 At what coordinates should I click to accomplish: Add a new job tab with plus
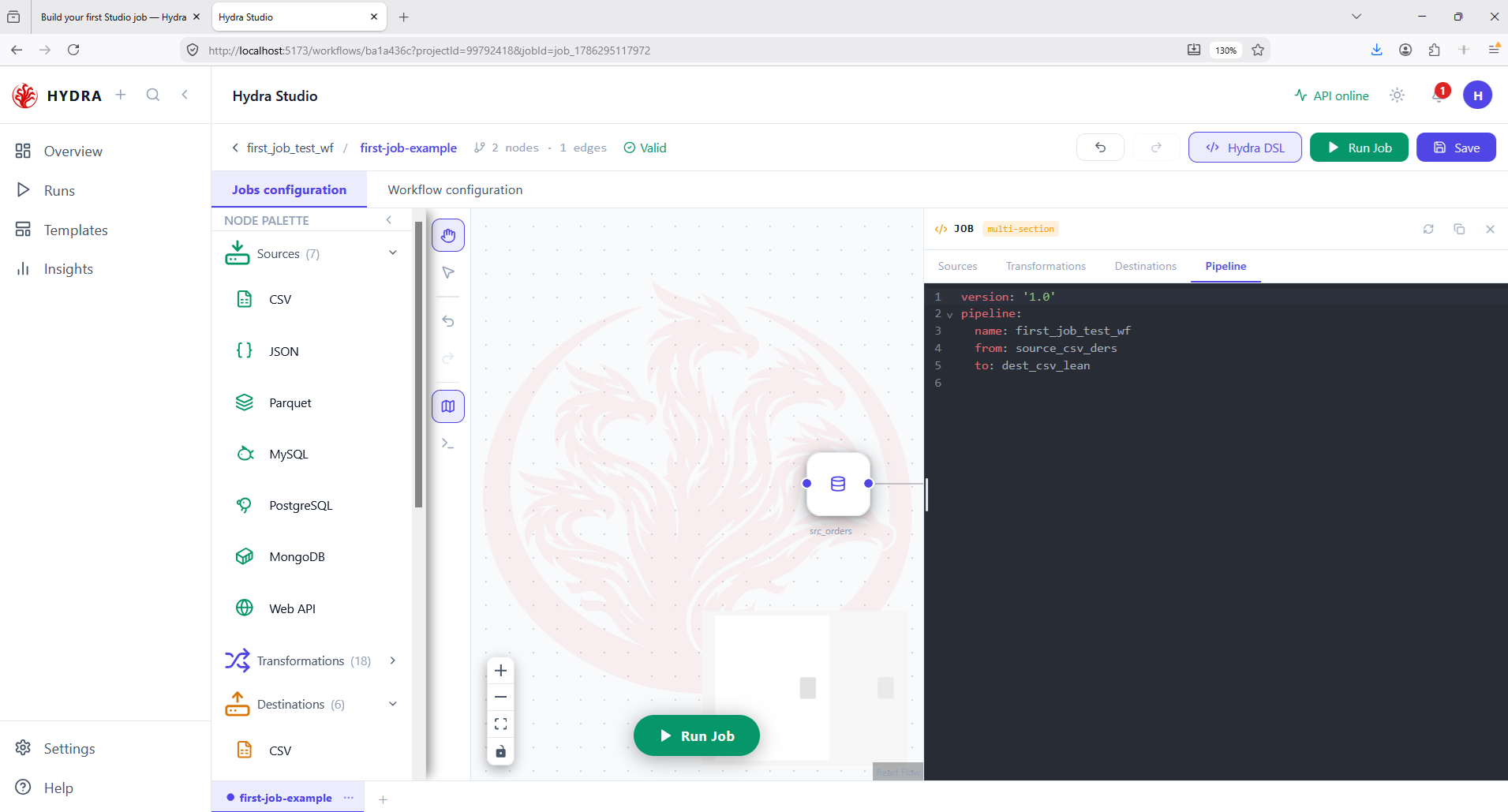[383, 799]
